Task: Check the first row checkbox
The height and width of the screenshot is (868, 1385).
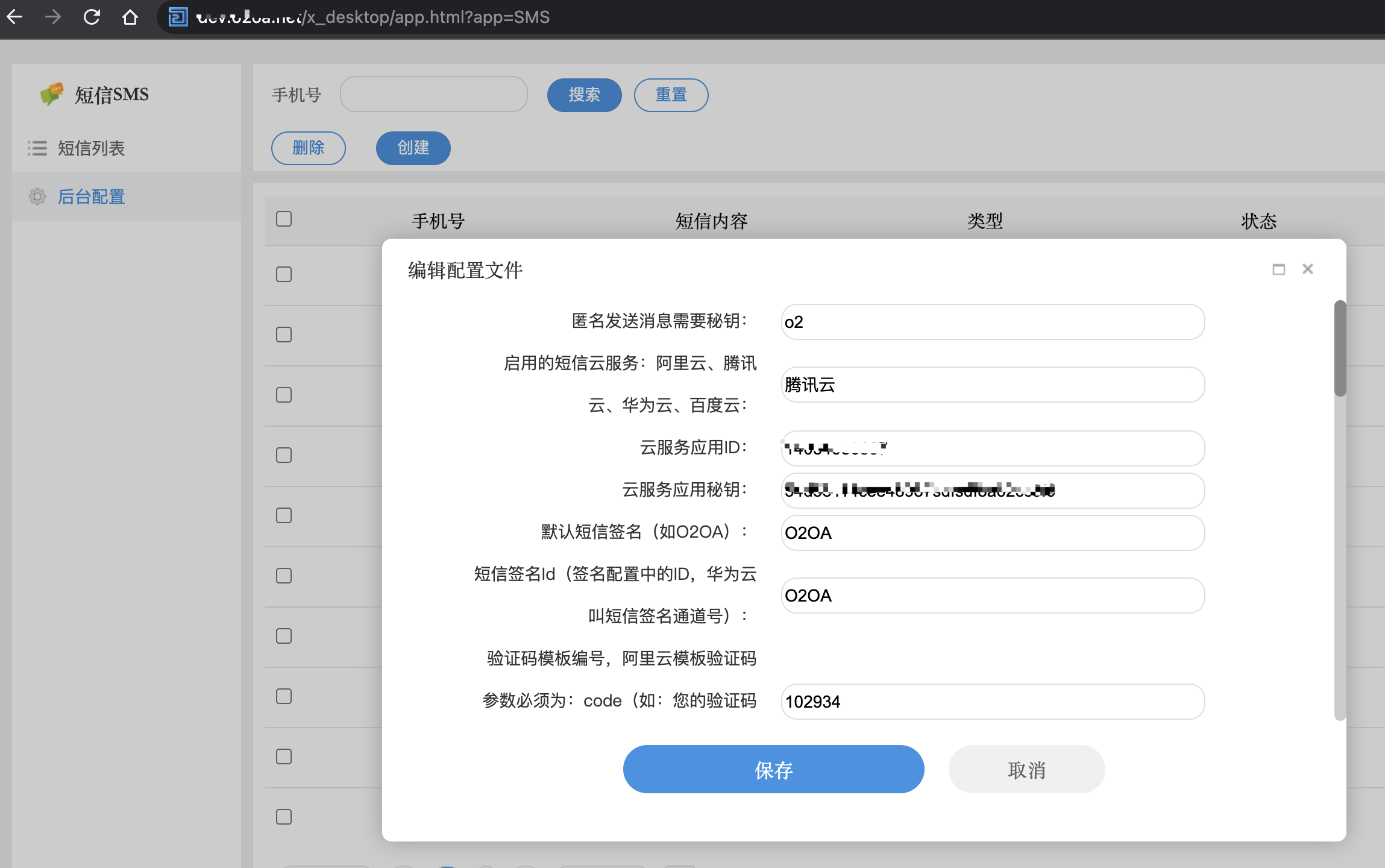Action: tap(284, 274)
